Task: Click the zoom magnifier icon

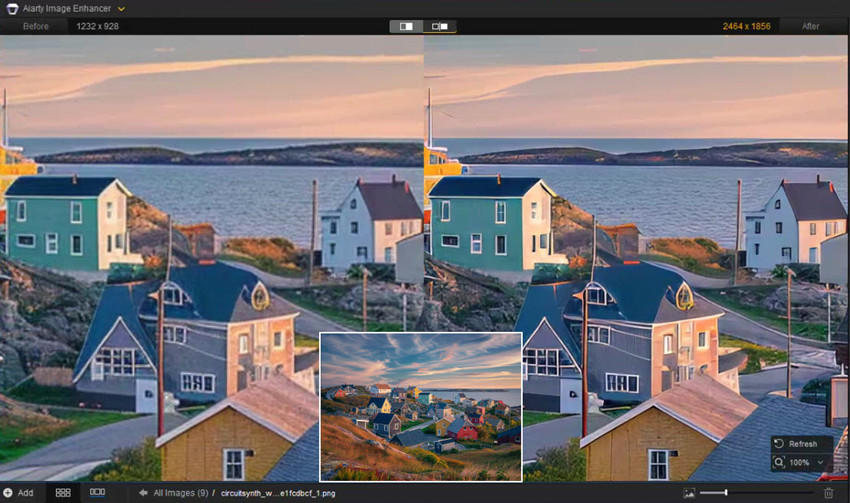Action: [779, 462]
